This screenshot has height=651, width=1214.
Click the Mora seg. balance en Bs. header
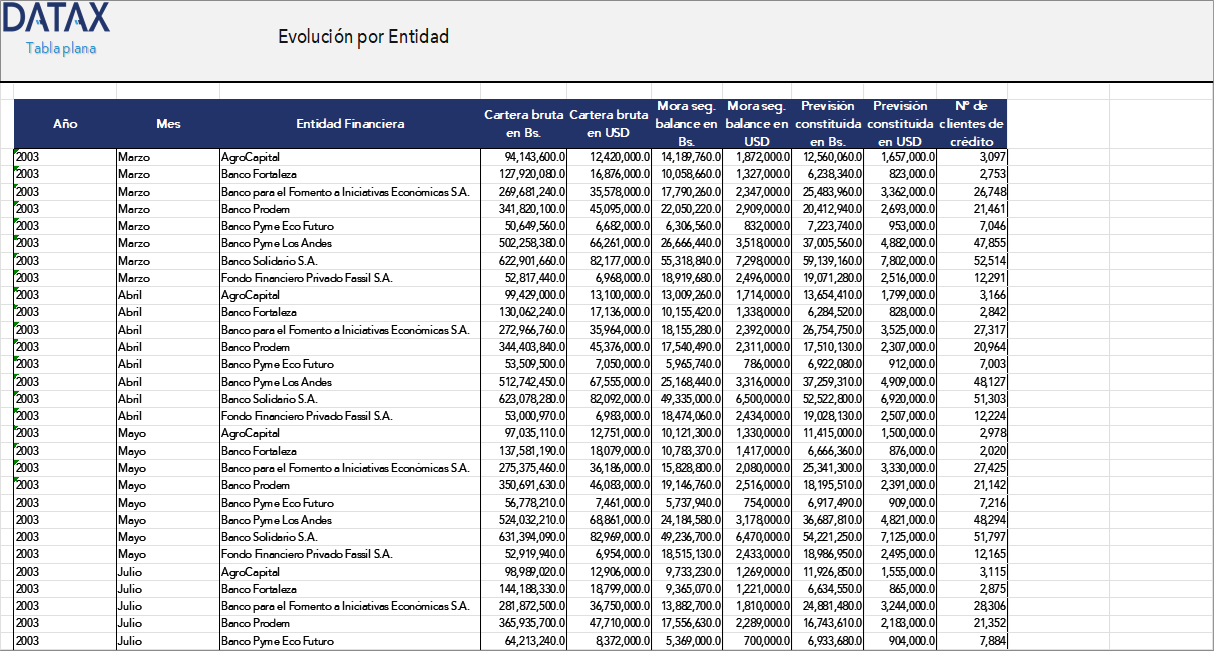[x=686, y=124]
